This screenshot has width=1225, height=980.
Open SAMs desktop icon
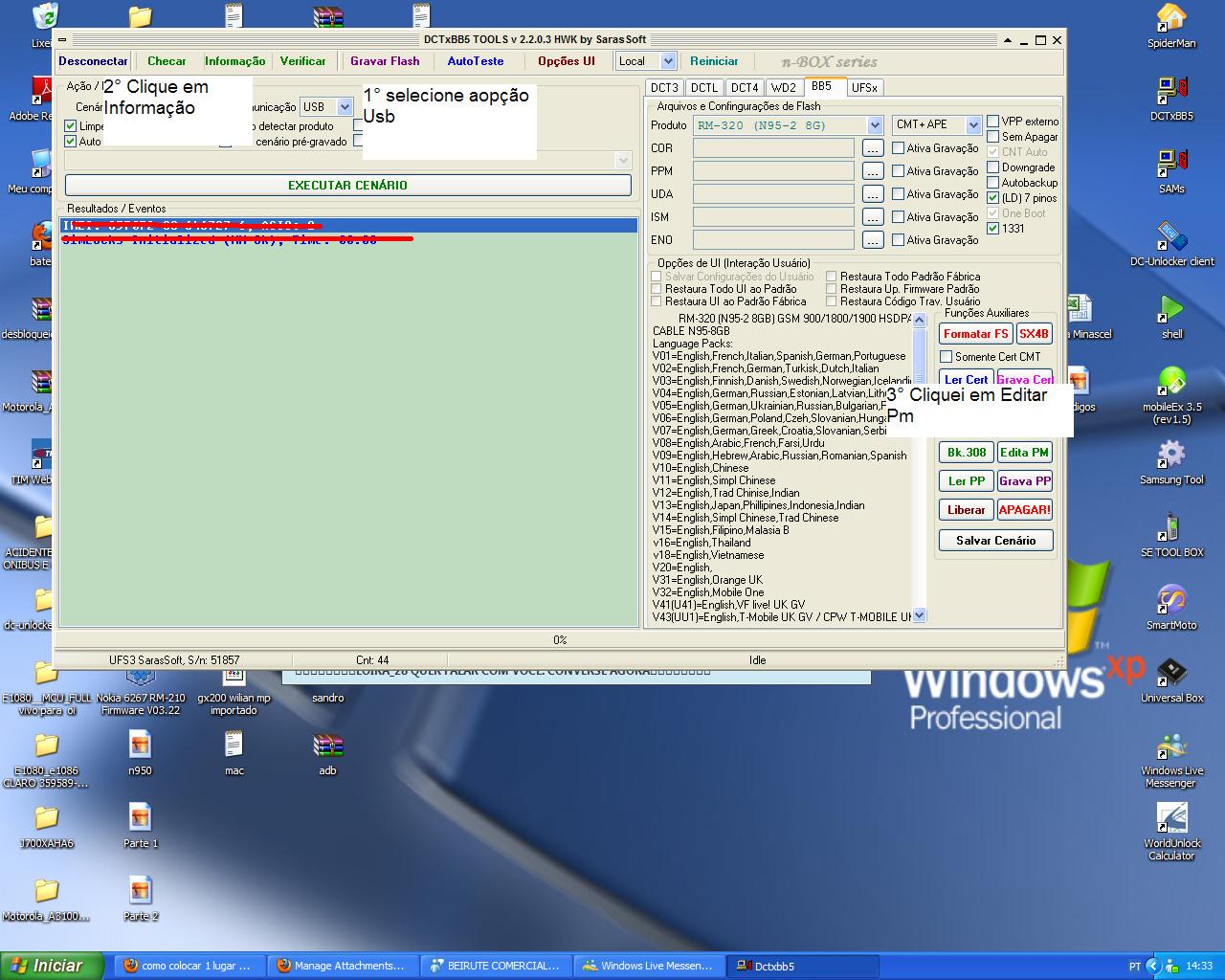click(x=1171, y=171)
